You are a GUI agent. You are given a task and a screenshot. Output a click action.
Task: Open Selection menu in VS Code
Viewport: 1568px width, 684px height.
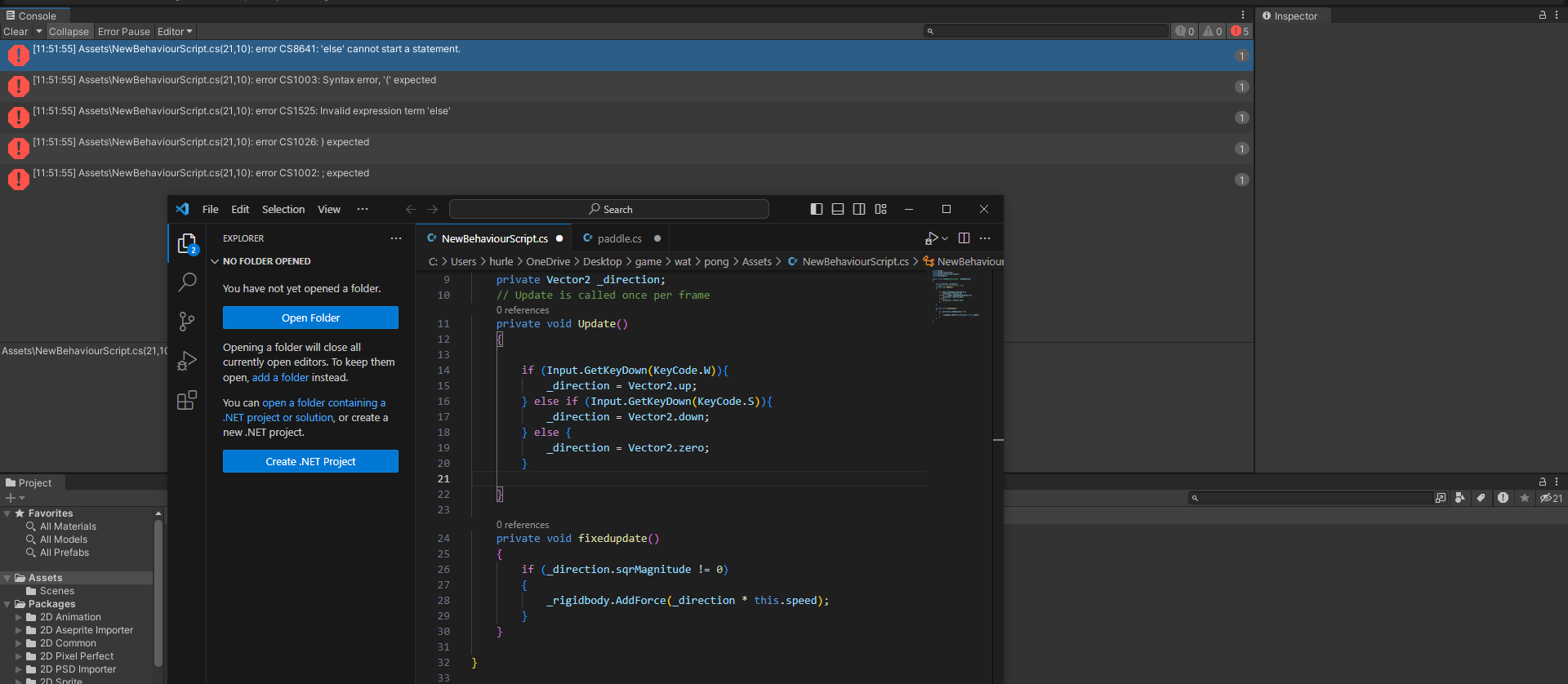(x=283, y=210)
